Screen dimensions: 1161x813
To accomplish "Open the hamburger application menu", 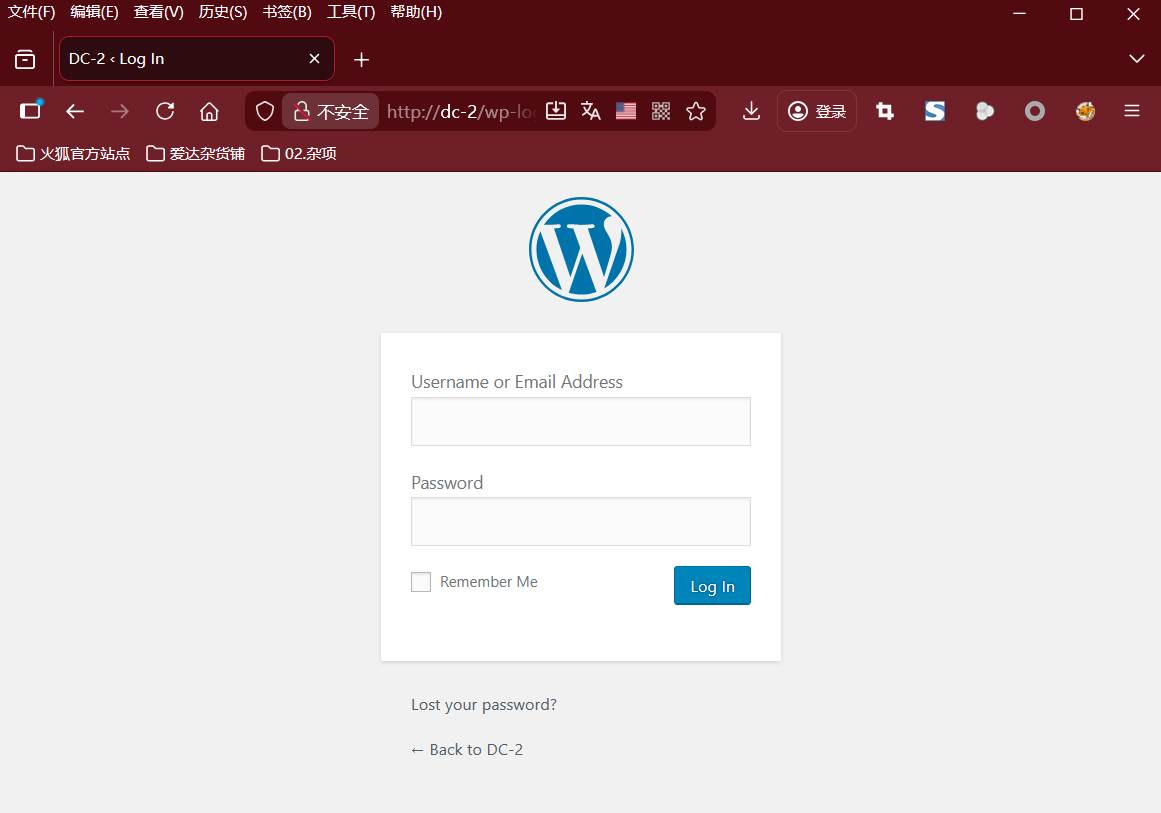I will [x=1131, y=111].
